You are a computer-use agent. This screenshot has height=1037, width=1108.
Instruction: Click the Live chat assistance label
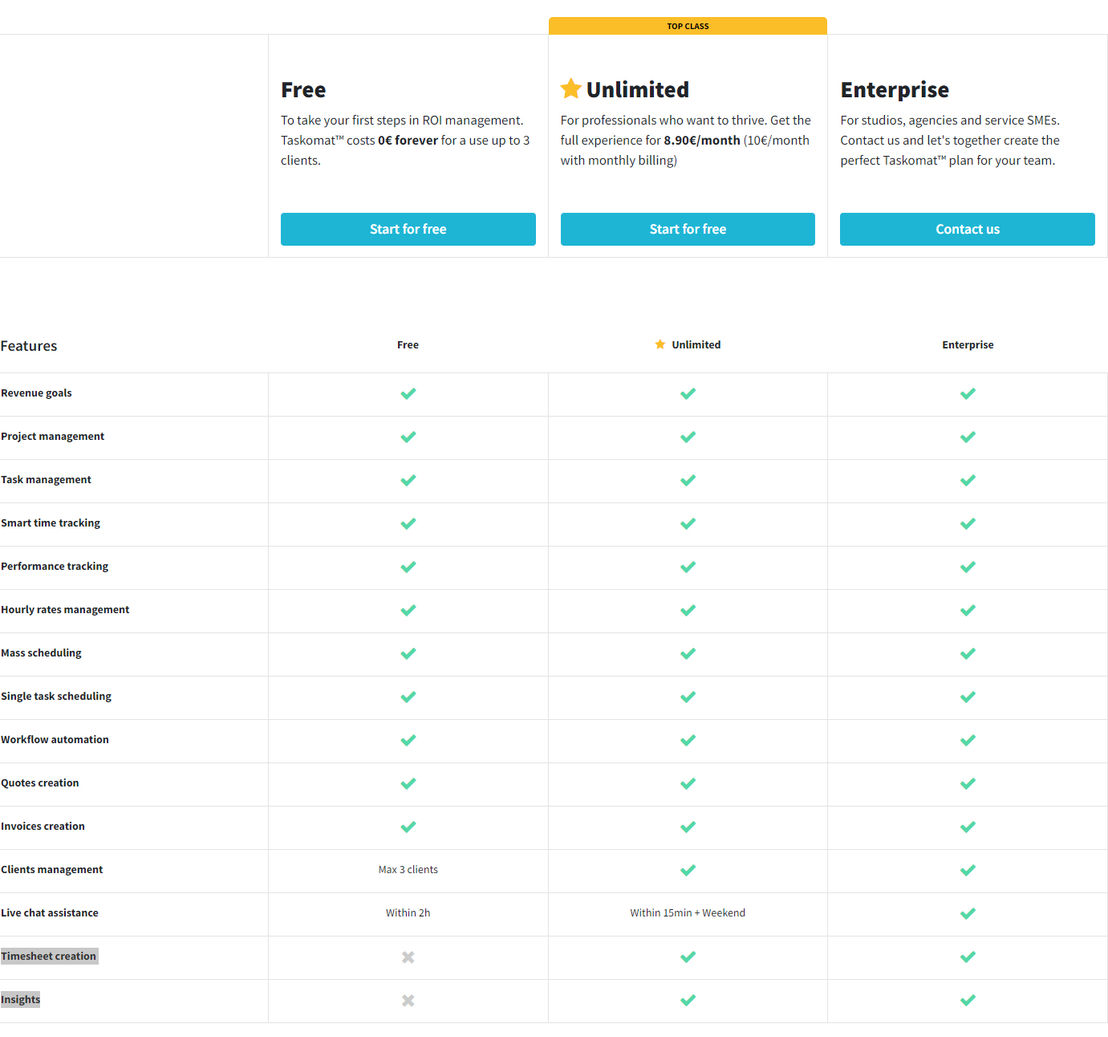pos(49,913)
